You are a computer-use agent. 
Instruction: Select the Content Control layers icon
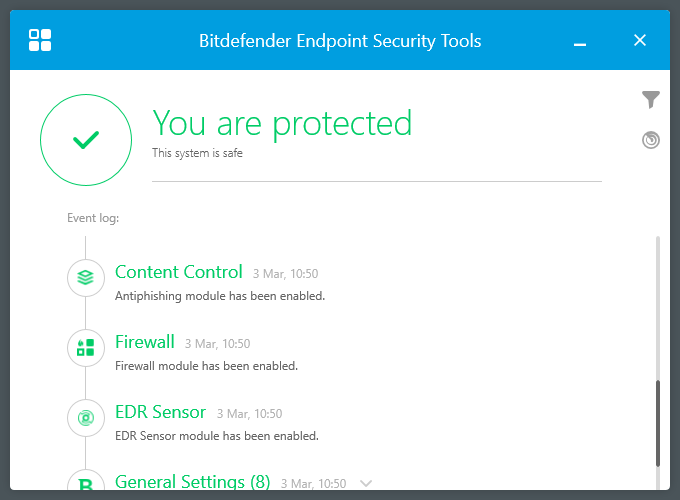coord(86,277)
